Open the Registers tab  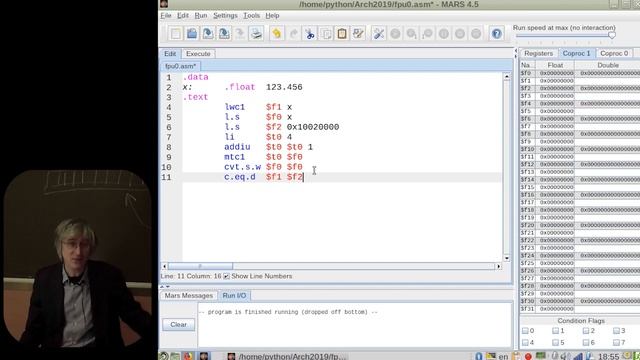(x=538, y=53)
